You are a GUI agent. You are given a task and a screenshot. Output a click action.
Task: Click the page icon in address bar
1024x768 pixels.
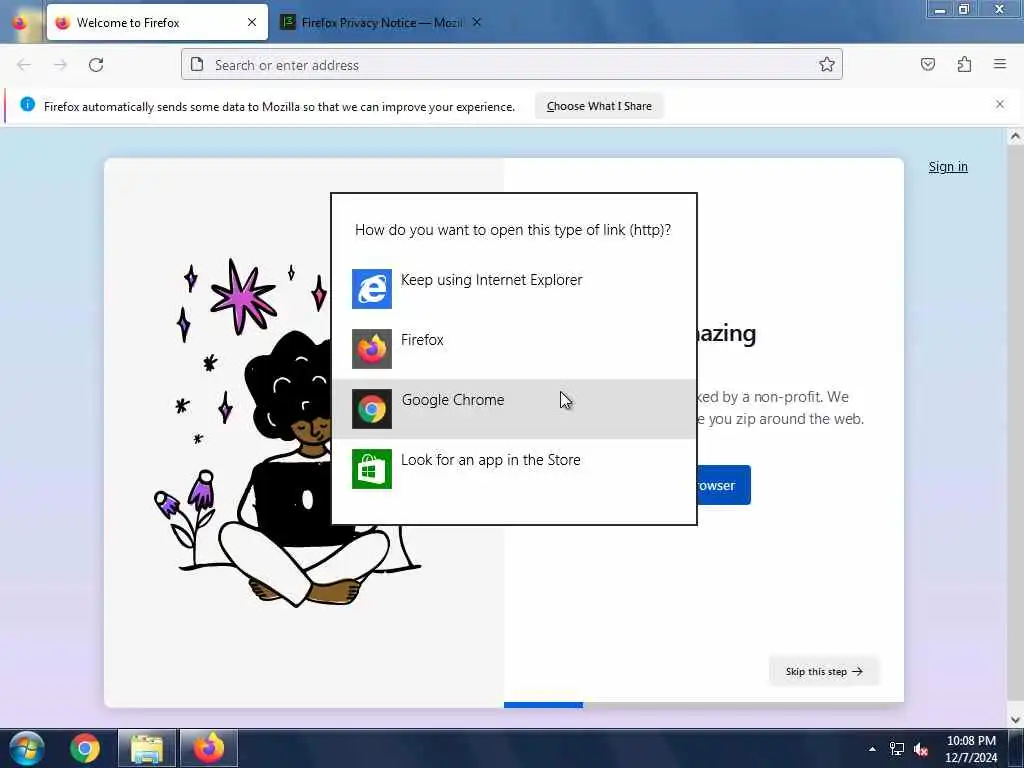[x=197, y=64]
